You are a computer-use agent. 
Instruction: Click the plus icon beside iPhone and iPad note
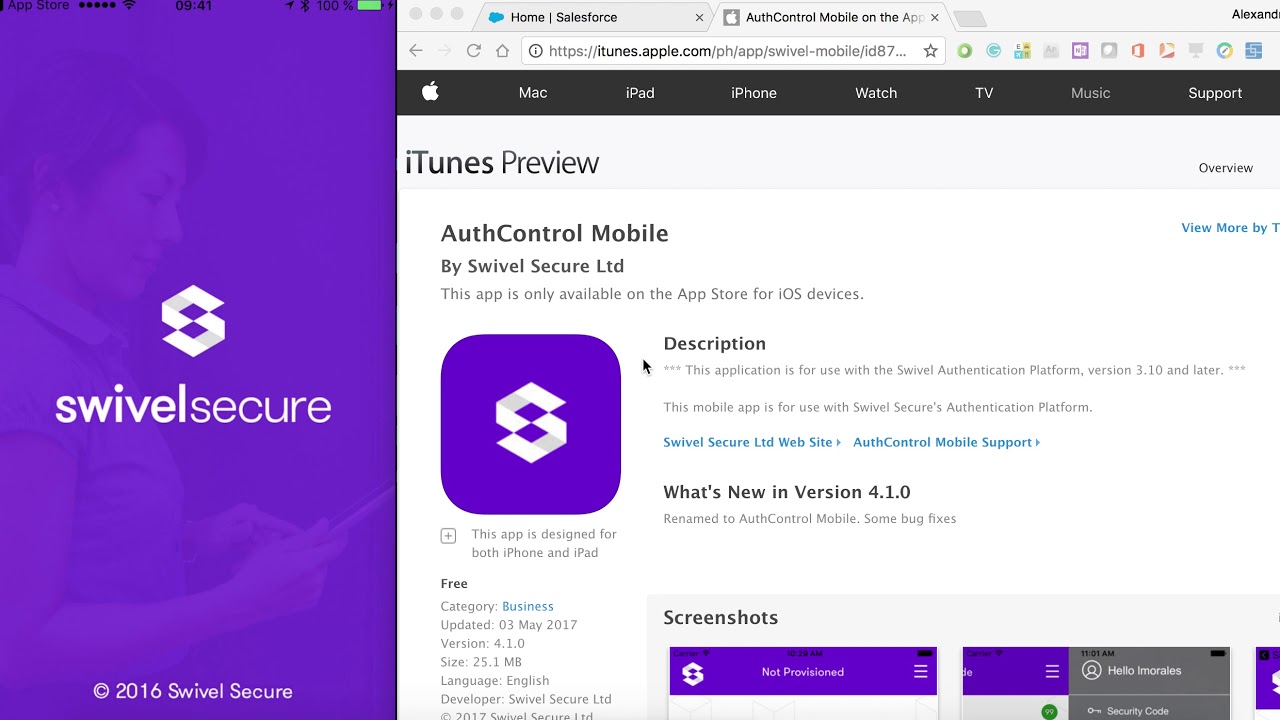[x=449, y=536]
